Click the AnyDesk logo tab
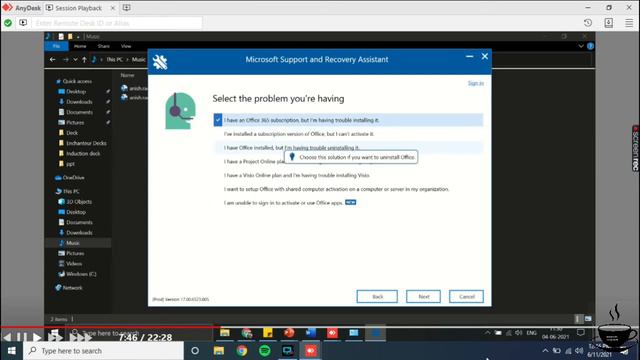This screenshot has width=640, height=360. tap(22, 8)
